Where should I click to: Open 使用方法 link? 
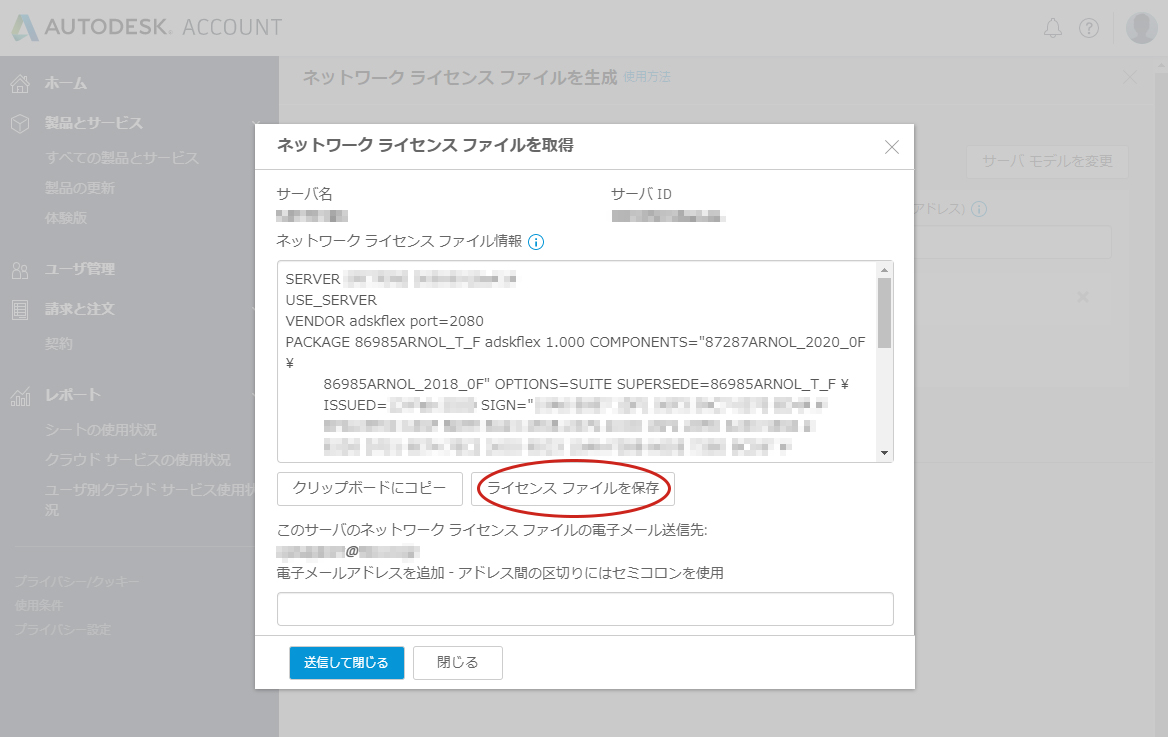click(647, 77)
